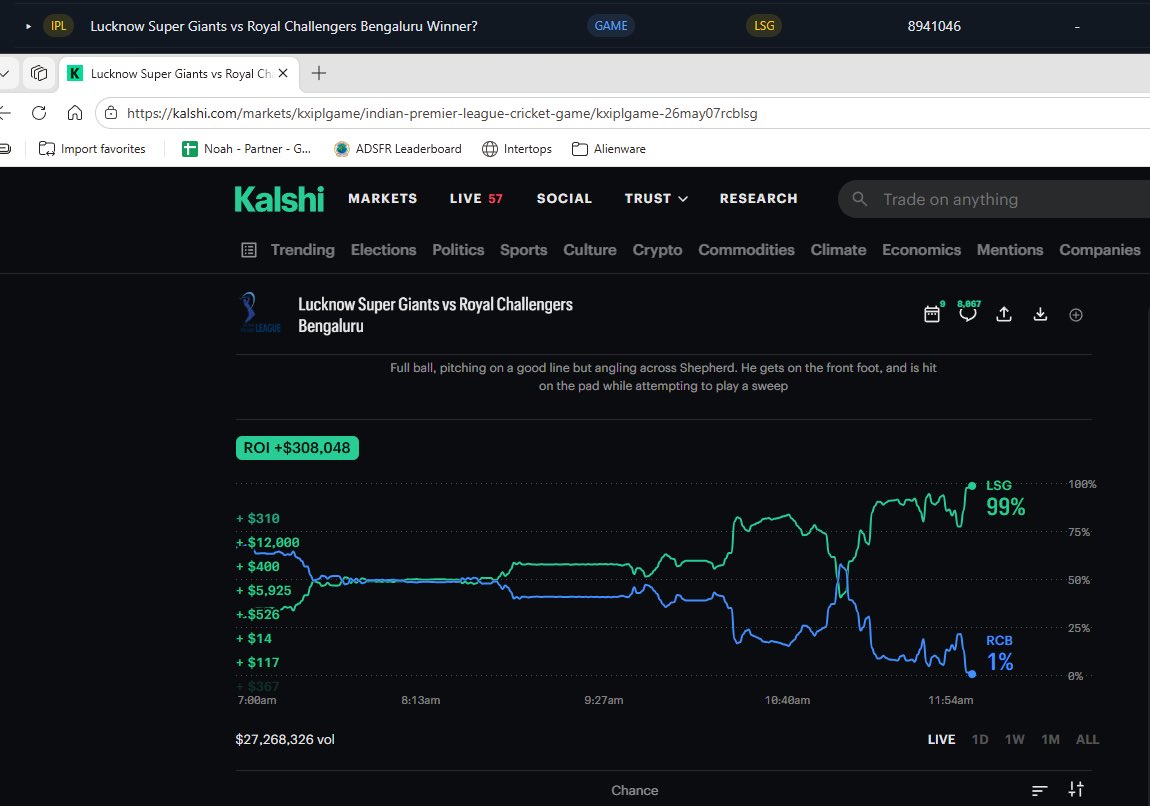Click the RCB chart endpoint at 1%
Image resolution: width=1150 pixels, height=806 pixels.
pos(972,673)
